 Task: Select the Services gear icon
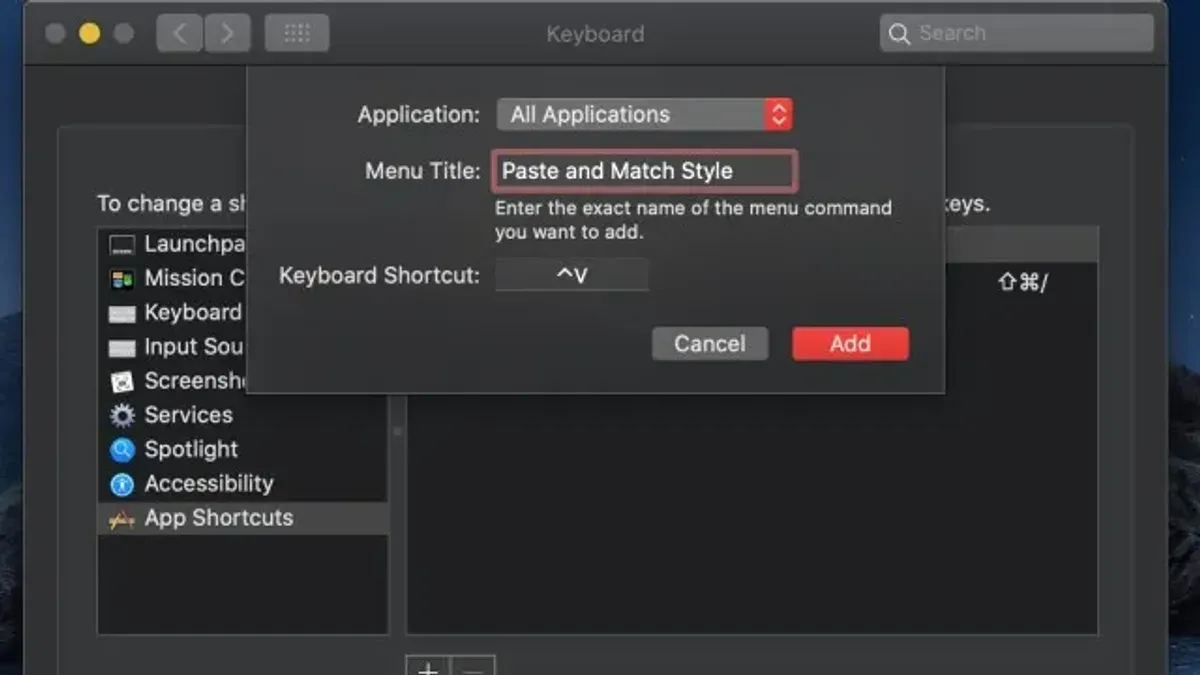pos(122,416)
